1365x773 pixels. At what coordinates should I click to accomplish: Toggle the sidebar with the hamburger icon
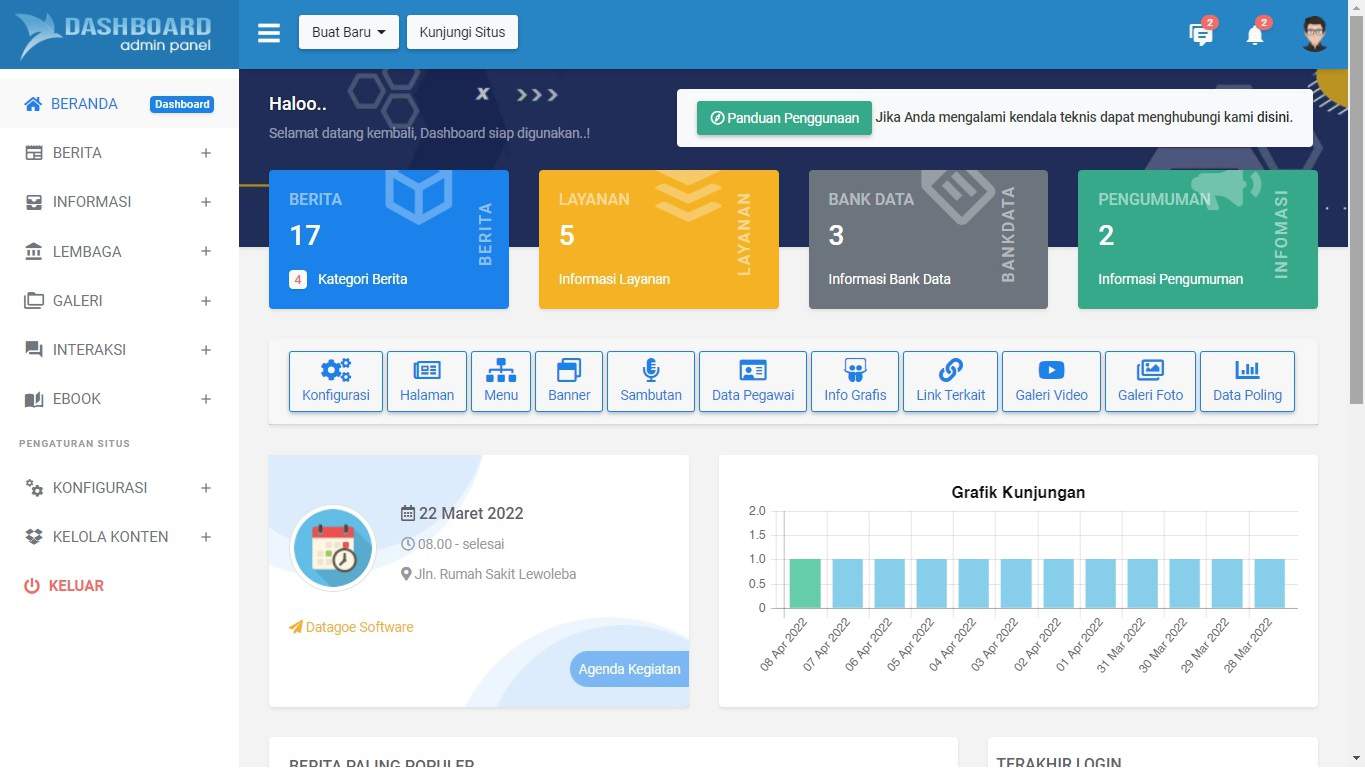(268, 32)
